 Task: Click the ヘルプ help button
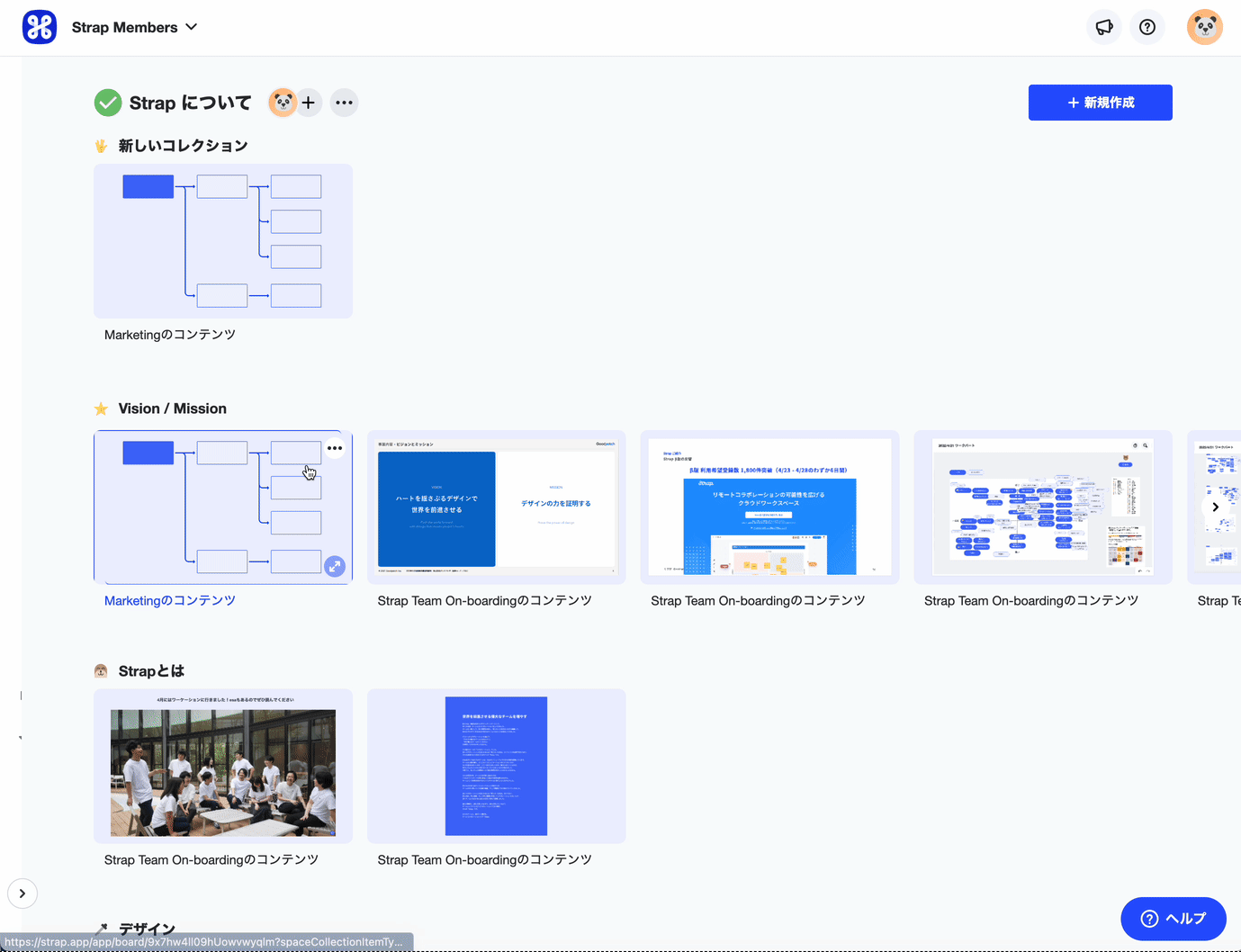[1174, 919]
